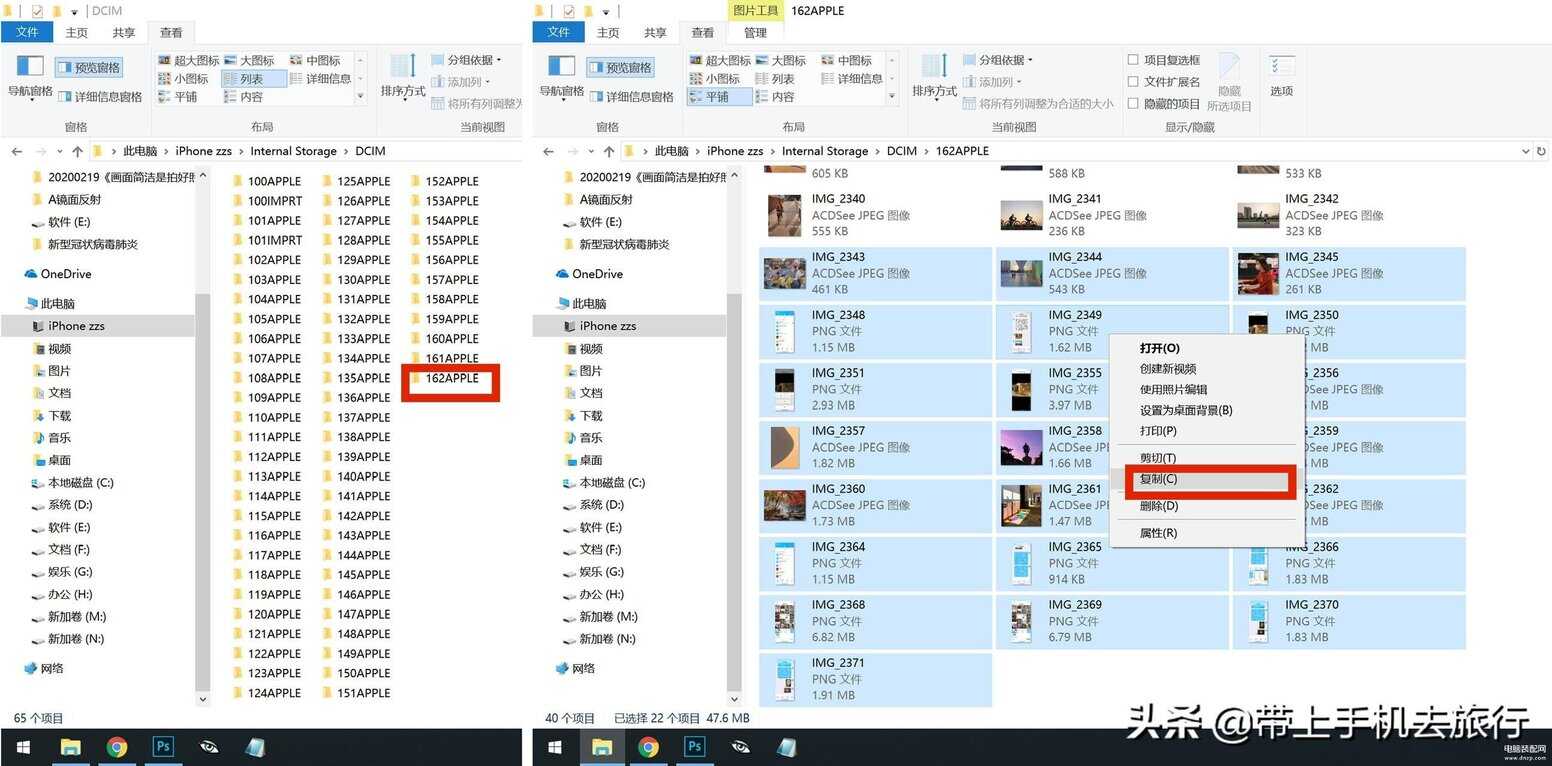Switch 162APPLE window to Extra large icons
This screenshot has height=766, width=1552.
[721, 61]
